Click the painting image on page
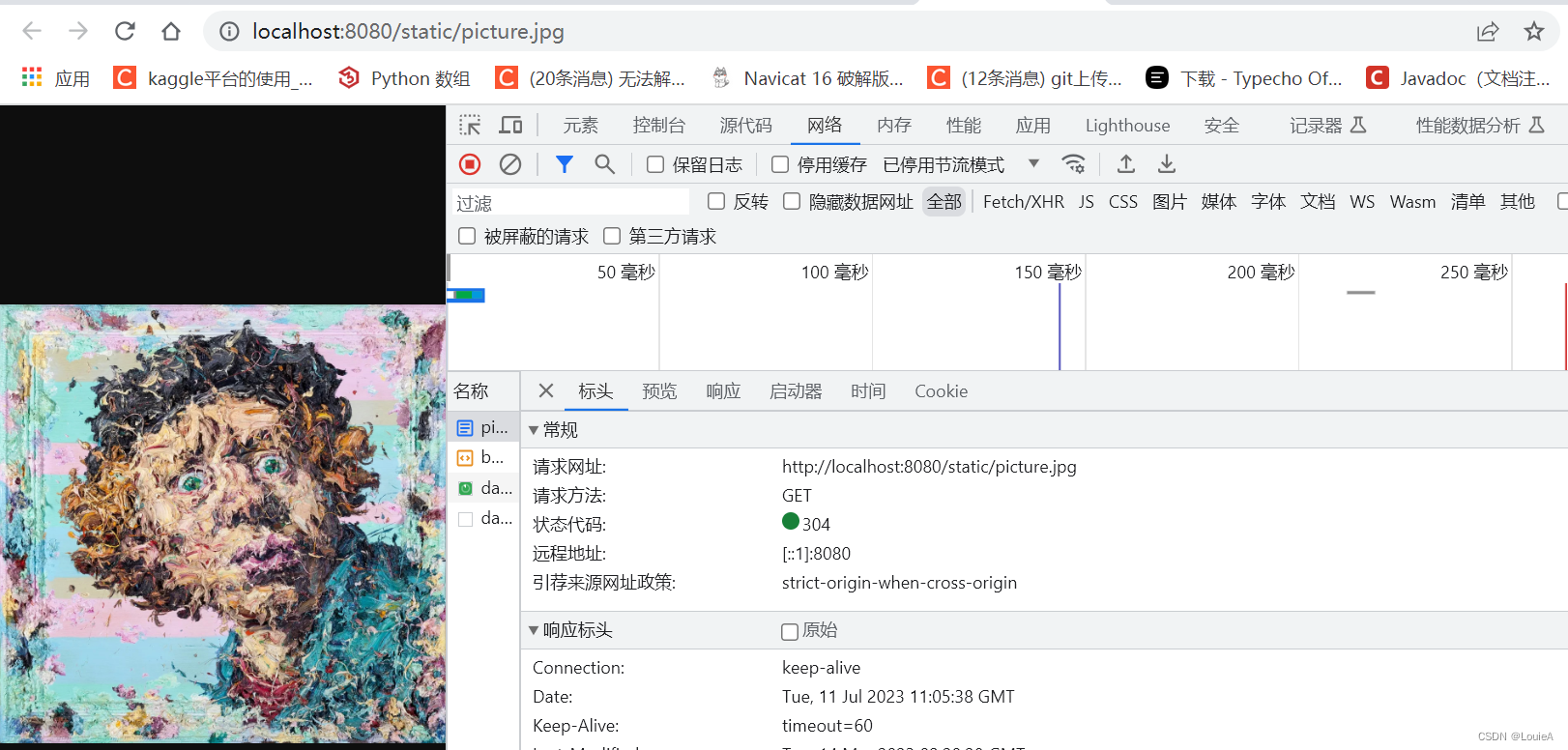The image size is (1568, 750). point(222,524)
